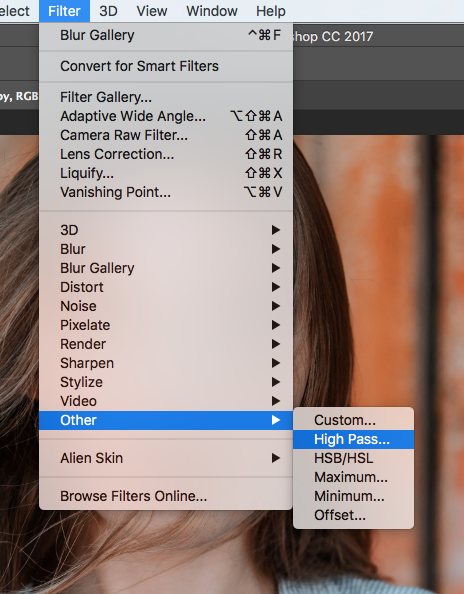
Task: Open the Window menu in menu bar
Action: (212, 11)
